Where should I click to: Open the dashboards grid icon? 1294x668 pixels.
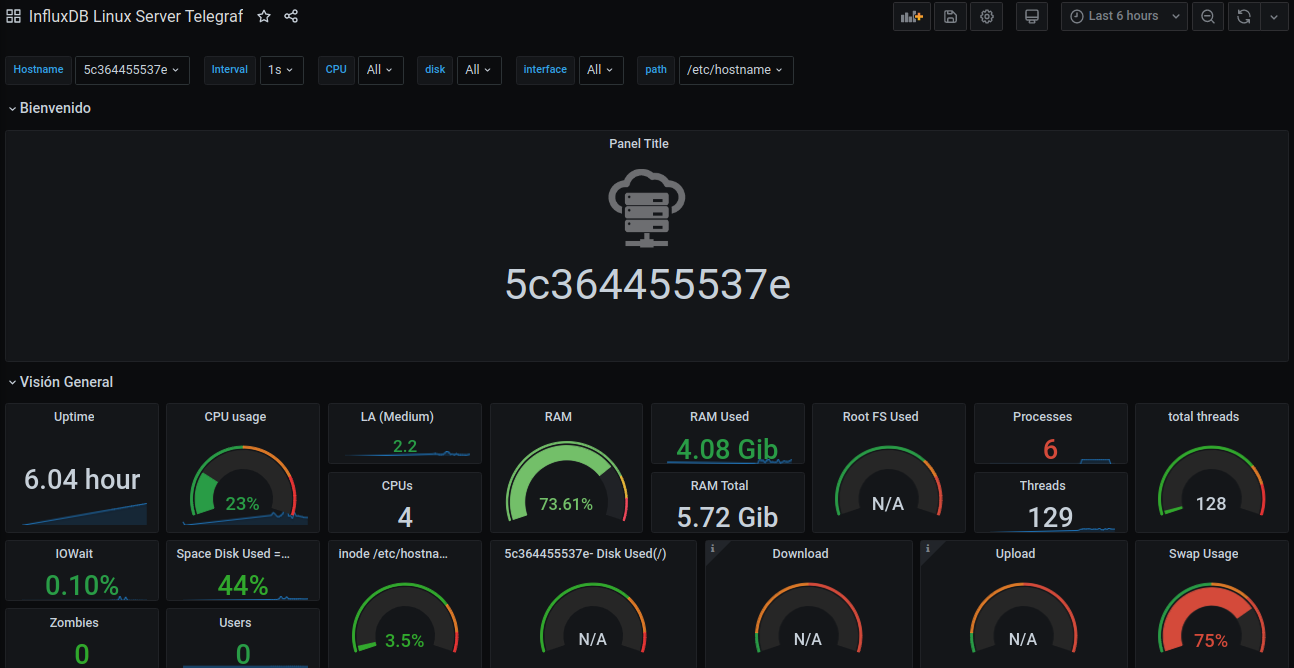14,16
